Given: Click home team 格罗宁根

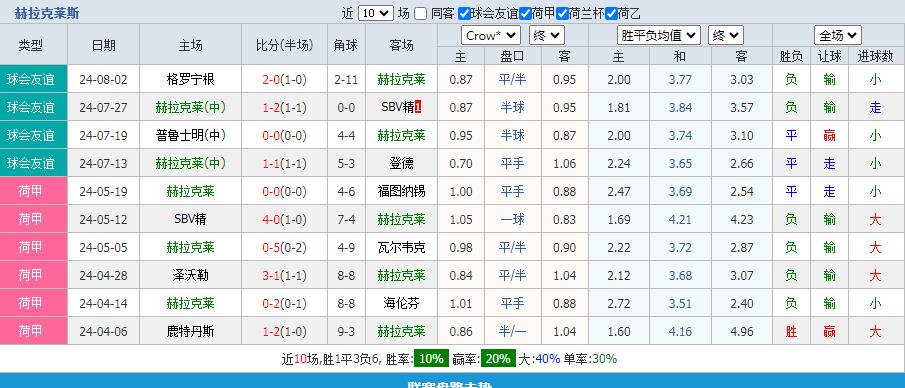Looking at the screenshot, I should pyautogui.click(x=190, y=79).
